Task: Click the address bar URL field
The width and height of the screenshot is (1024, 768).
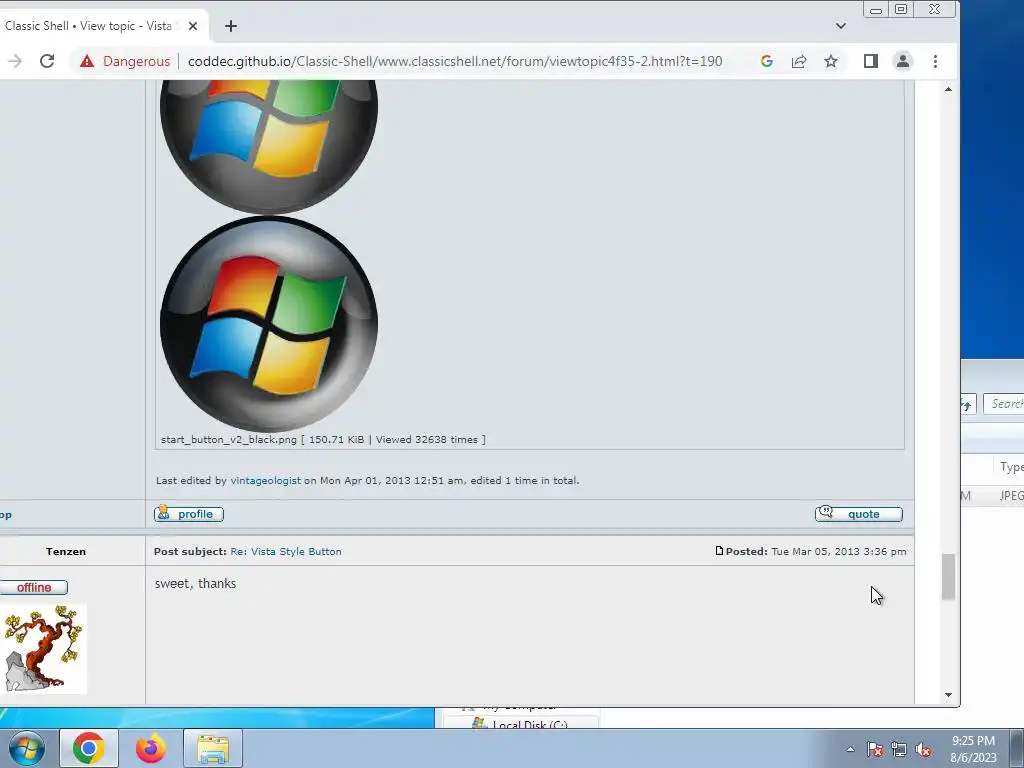Action: coord(455,61)
